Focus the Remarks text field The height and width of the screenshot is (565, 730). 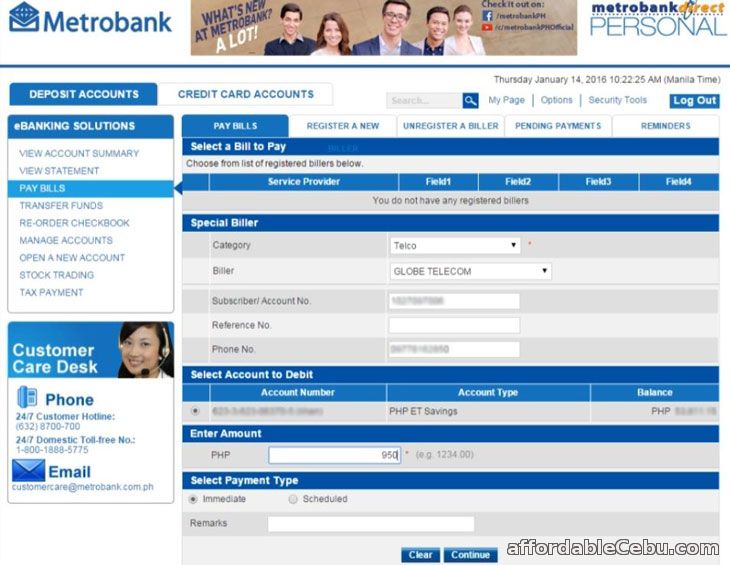pyautogui.click(x=371, y=524)
